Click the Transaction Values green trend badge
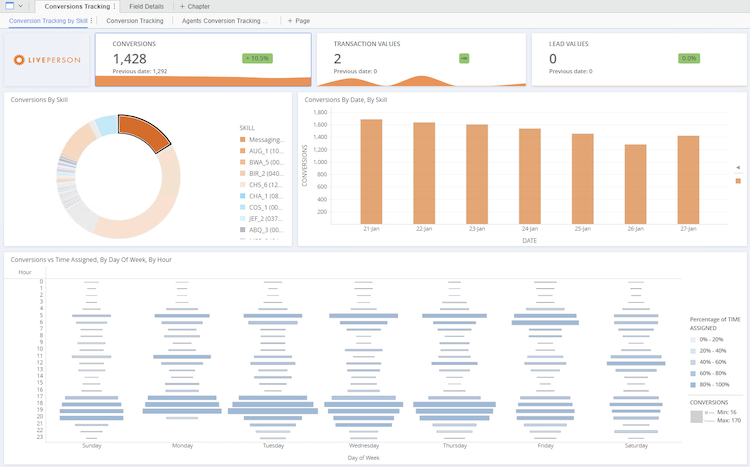The image size is (750, 467). coord(464,58)
